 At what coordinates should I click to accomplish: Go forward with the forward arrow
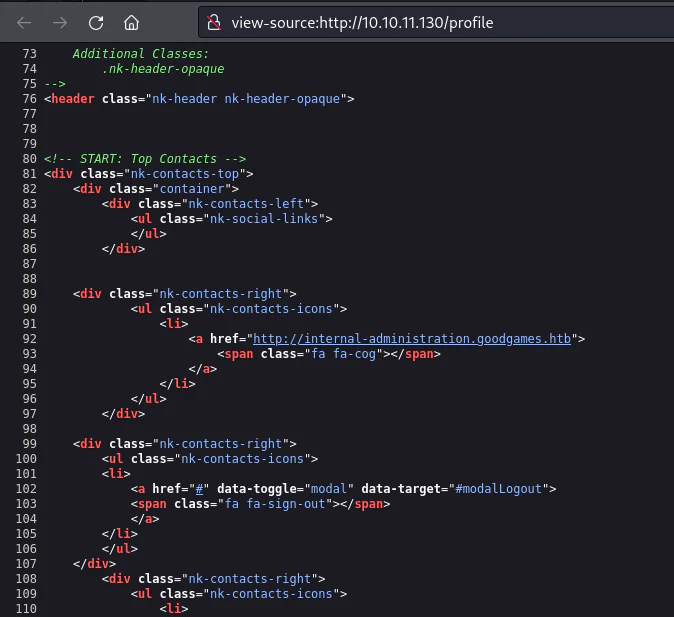tap(60, 22)
